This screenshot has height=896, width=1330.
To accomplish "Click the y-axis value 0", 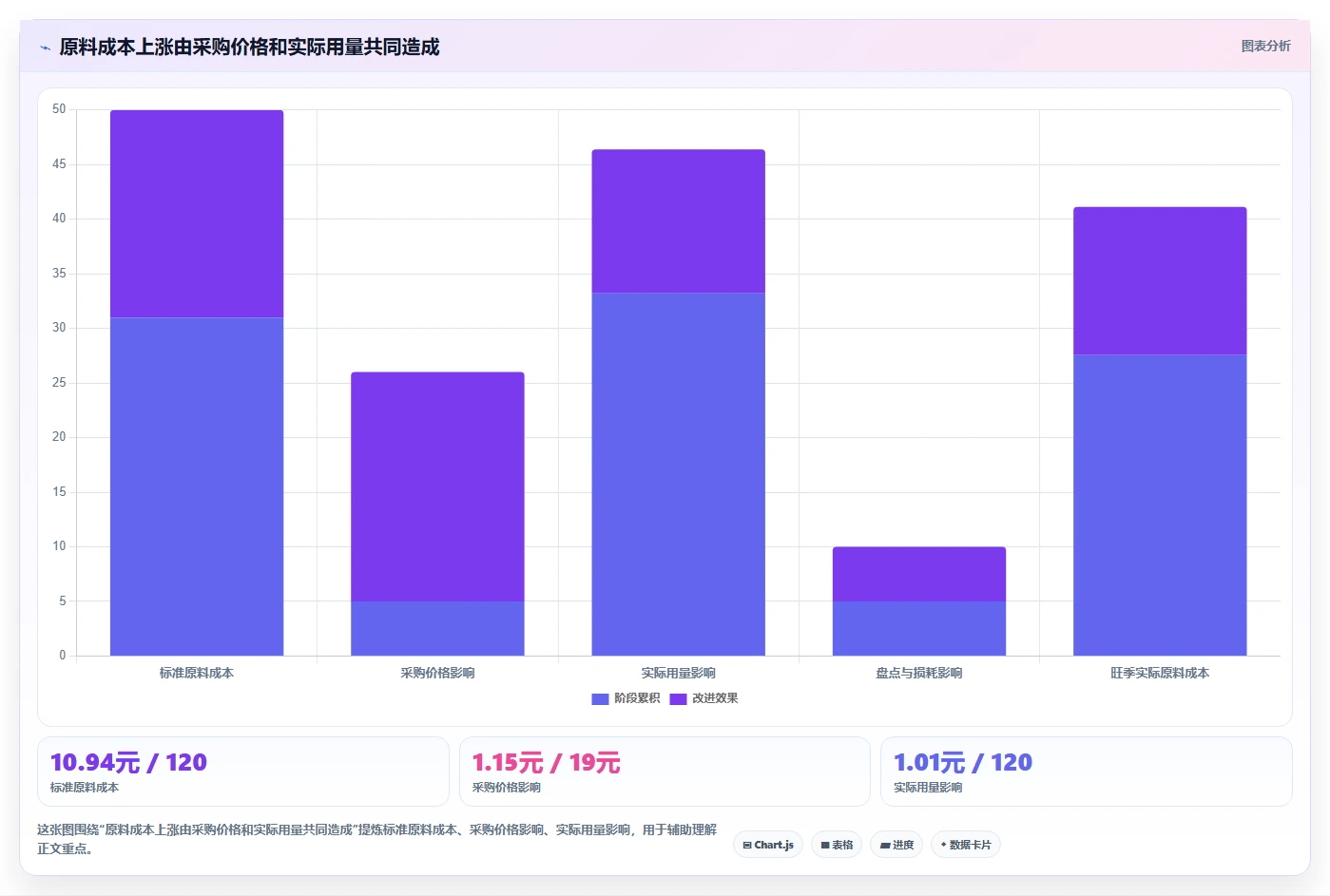I will [x=63, y=656].
